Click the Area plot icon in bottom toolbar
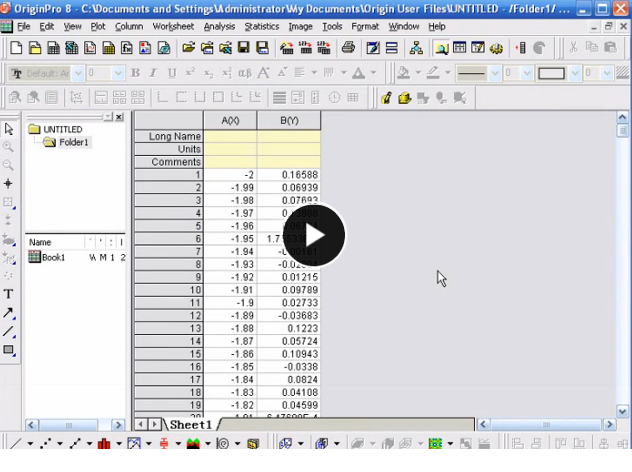Image resolution: width=632 pixels, height=472 pixels. coord(193,443)
